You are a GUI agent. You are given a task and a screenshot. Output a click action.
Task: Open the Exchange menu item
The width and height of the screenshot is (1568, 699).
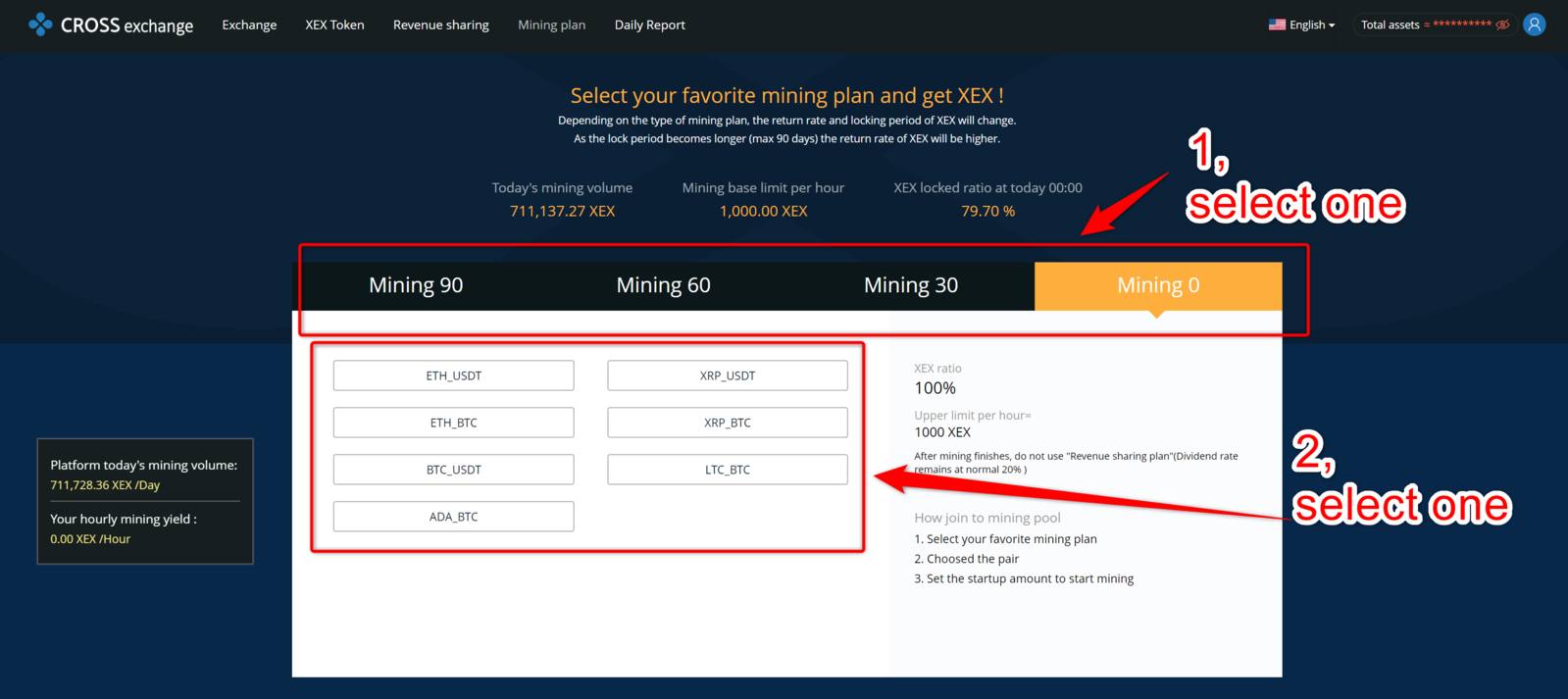(x=249, y=25)
